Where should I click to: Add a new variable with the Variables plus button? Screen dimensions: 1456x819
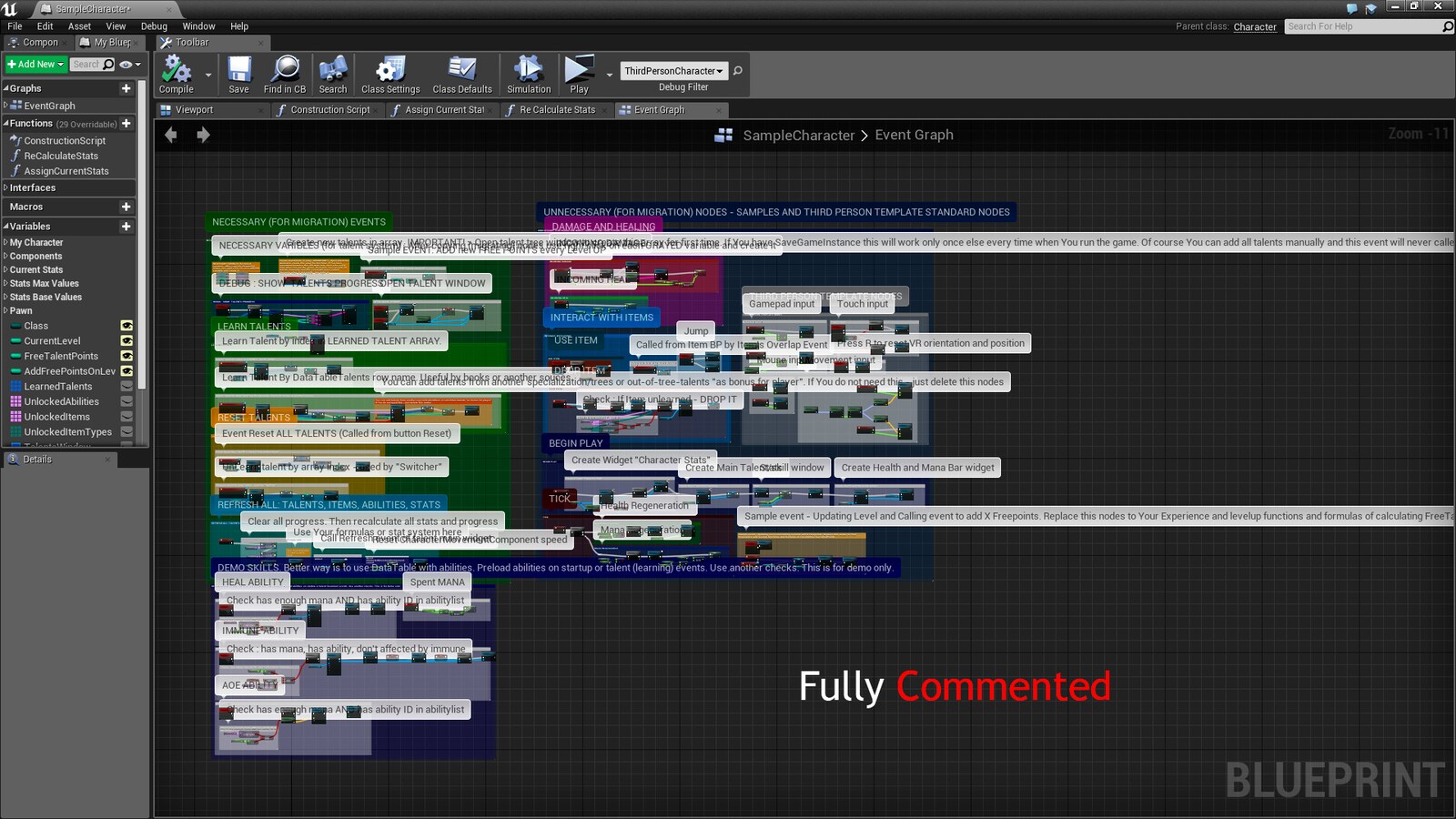tap(126, 226)
